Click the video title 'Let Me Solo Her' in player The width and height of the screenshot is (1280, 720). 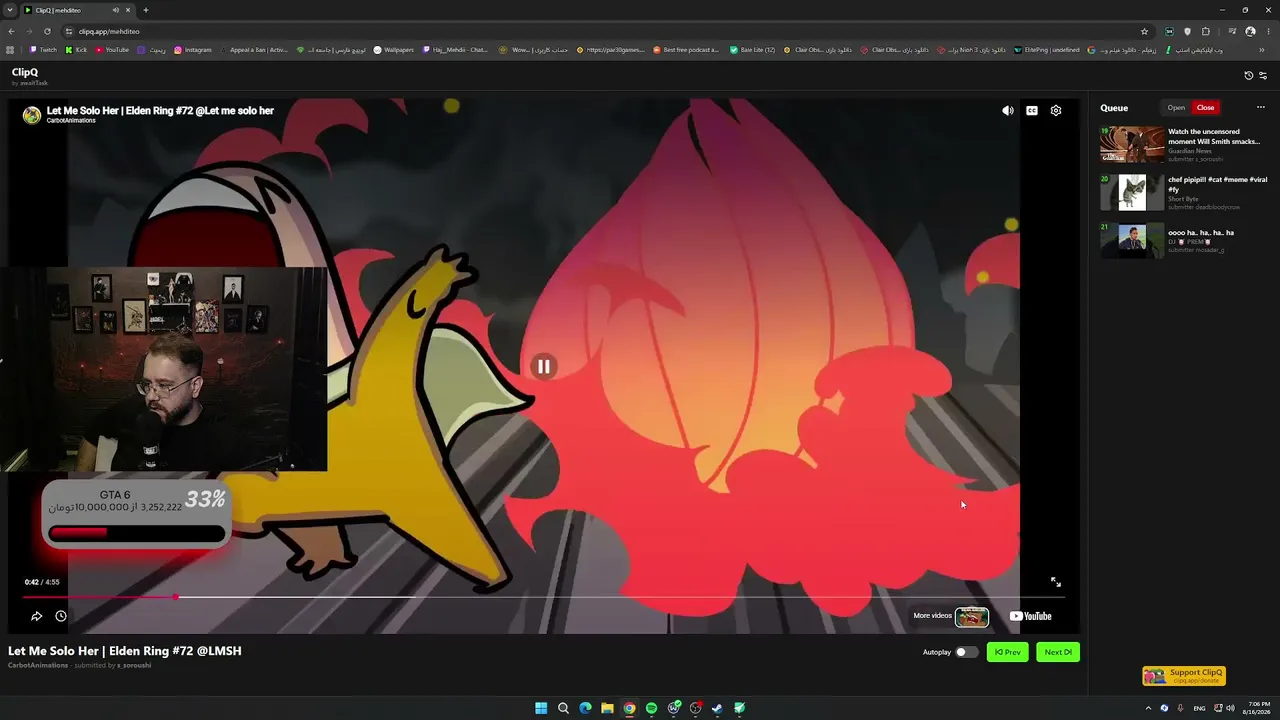click(160, 110)
